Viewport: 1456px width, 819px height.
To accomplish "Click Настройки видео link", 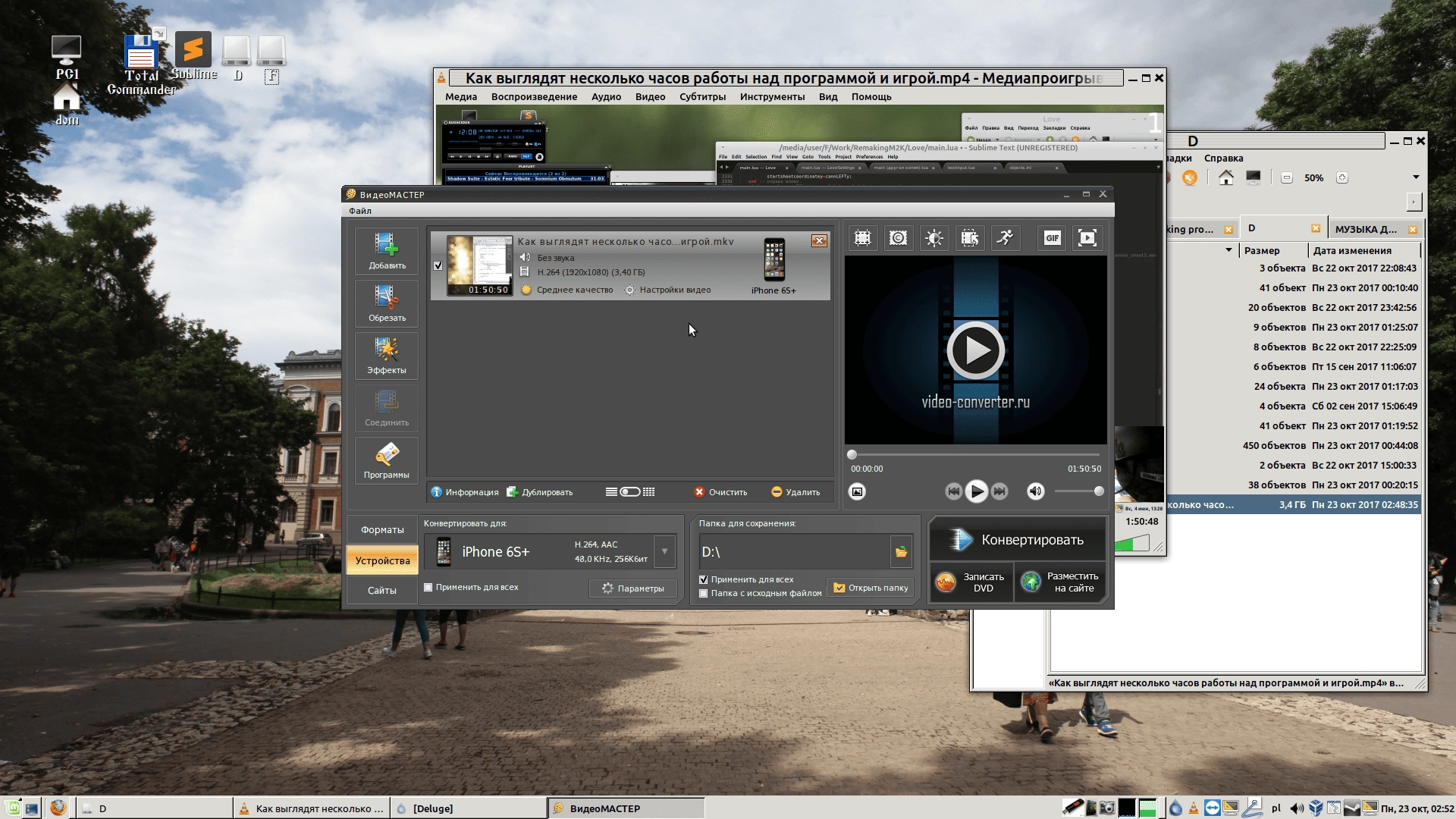I will coord(668,290).
